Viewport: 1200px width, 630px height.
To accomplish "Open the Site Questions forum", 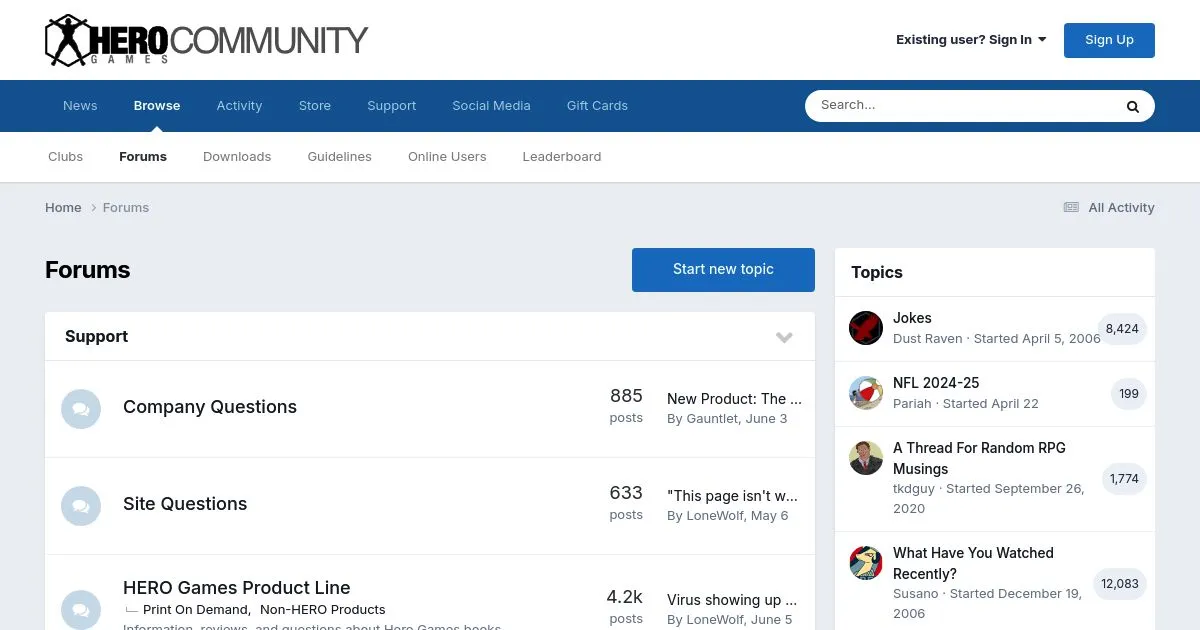I will tap(185, 504).
